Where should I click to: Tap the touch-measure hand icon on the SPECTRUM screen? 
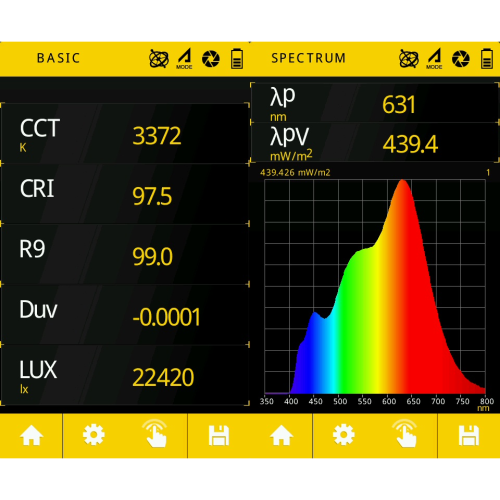pos(405,433)
